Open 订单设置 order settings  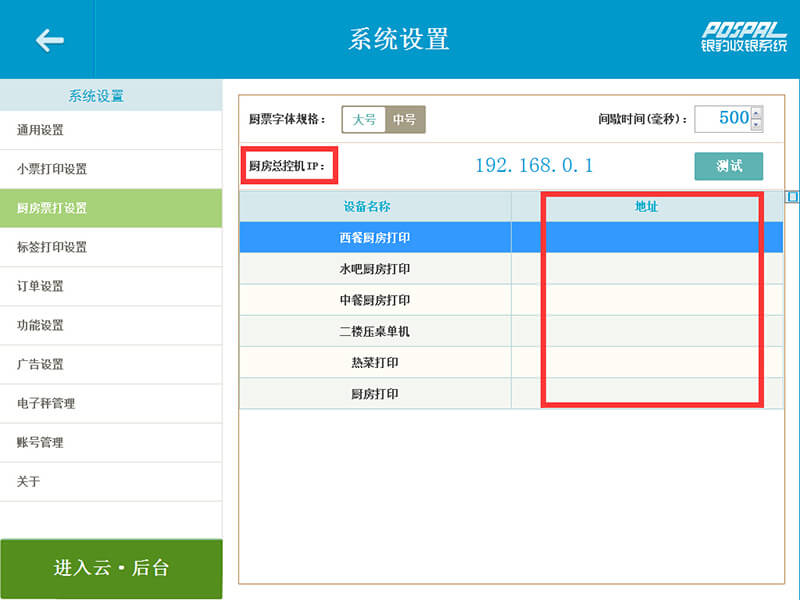41,286
